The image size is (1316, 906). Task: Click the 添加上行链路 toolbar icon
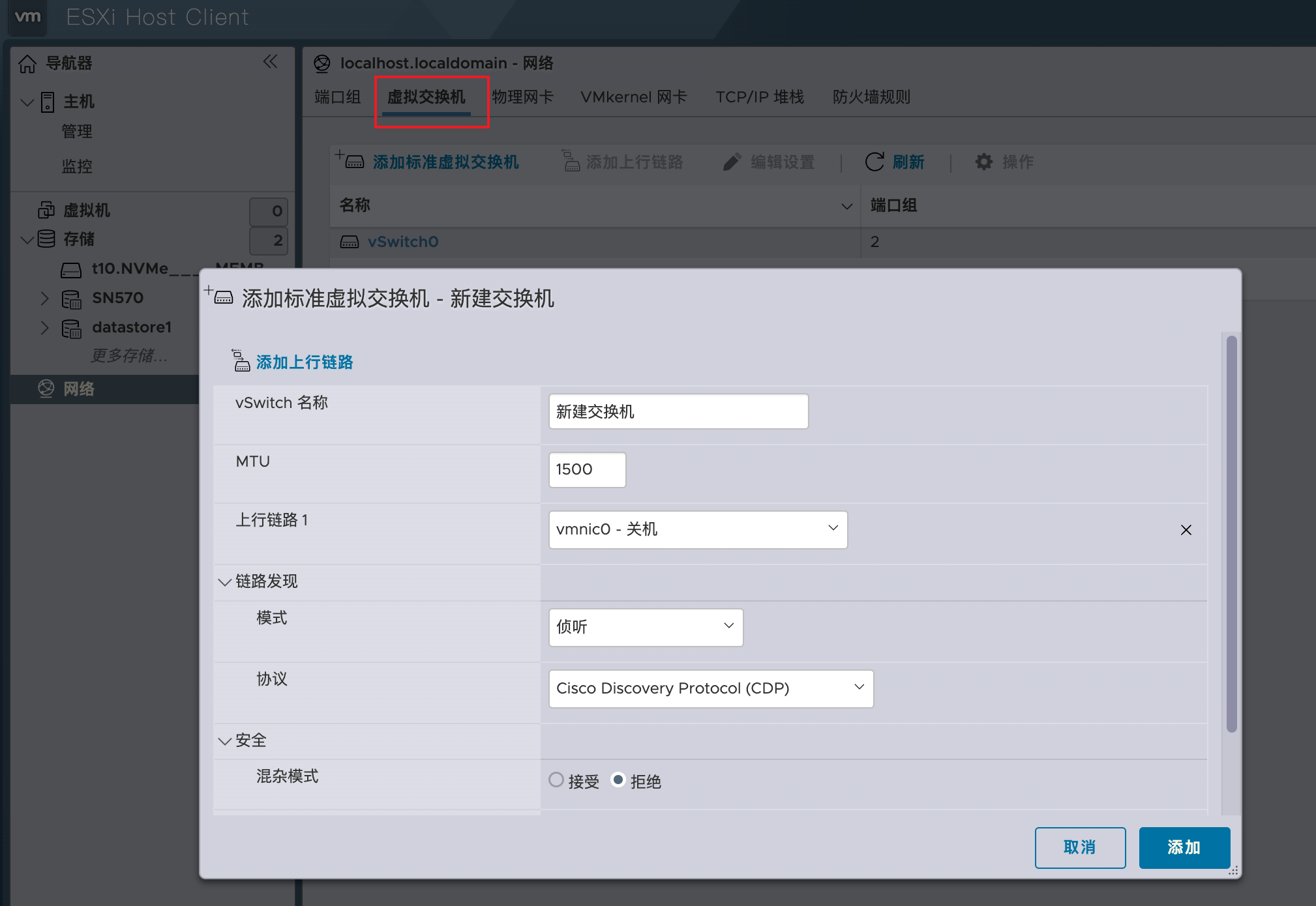pos(571,160)
